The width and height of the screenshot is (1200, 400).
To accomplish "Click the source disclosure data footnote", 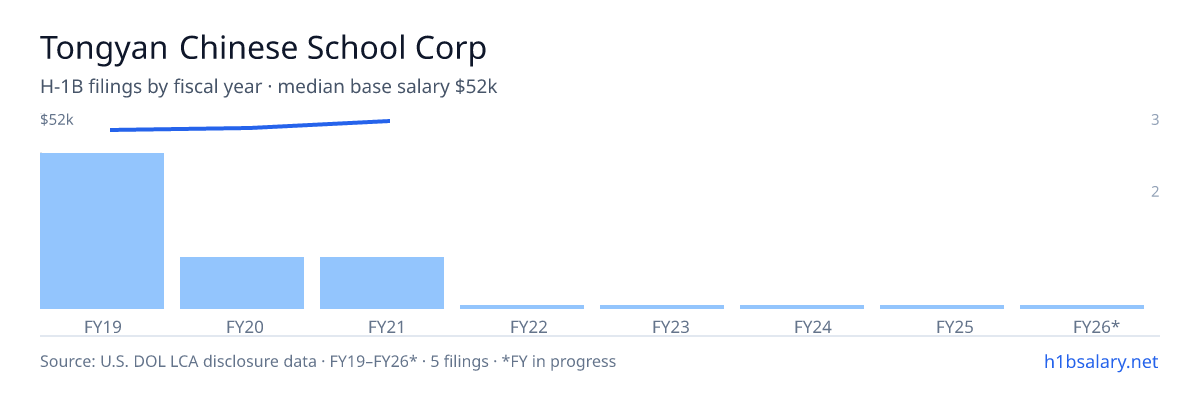I will [x=328, y=361].
